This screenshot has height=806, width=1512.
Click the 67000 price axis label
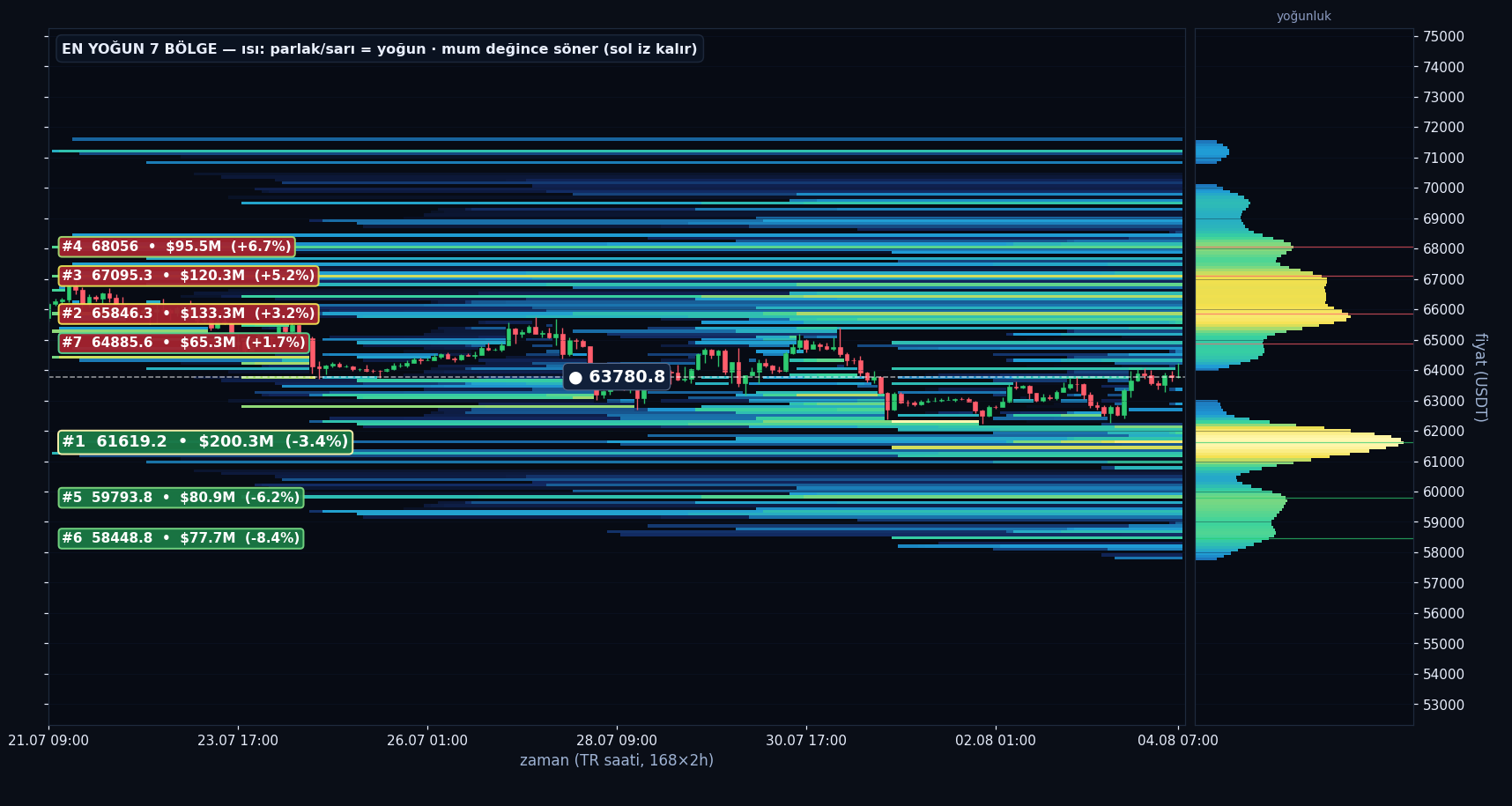[1443, 280]
